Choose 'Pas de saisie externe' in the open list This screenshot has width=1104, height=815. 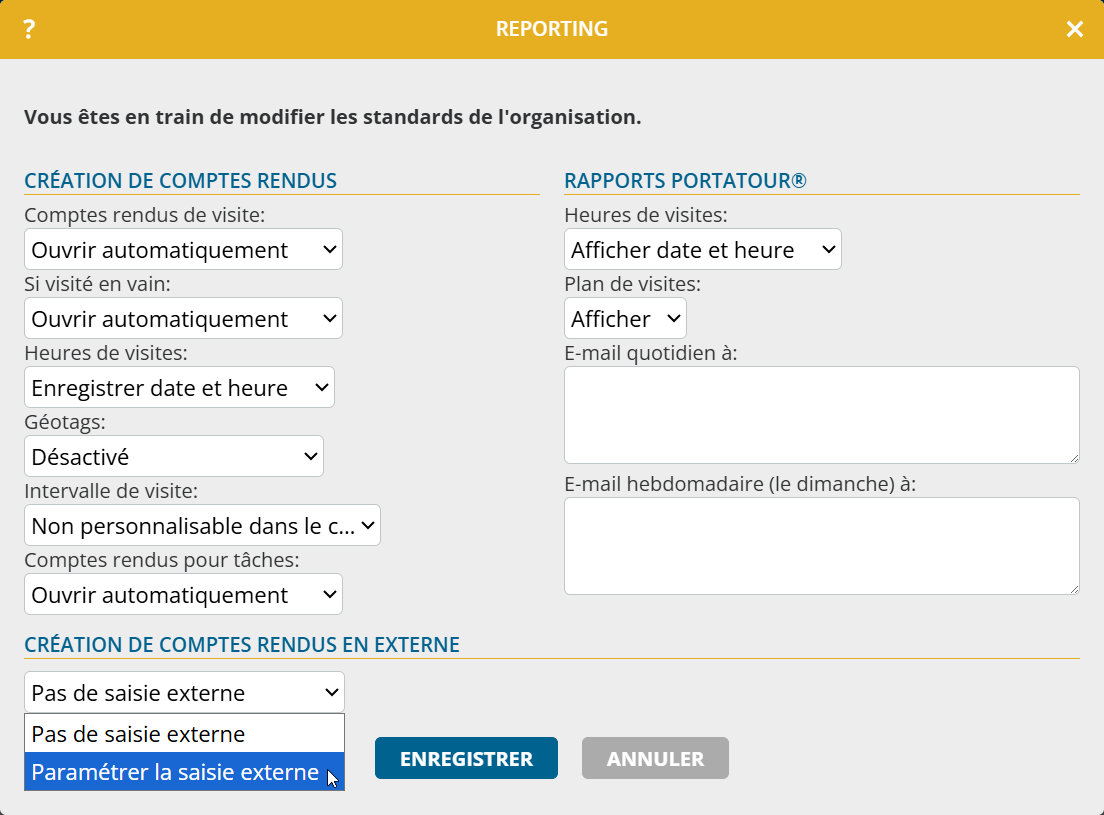point(184,734)
